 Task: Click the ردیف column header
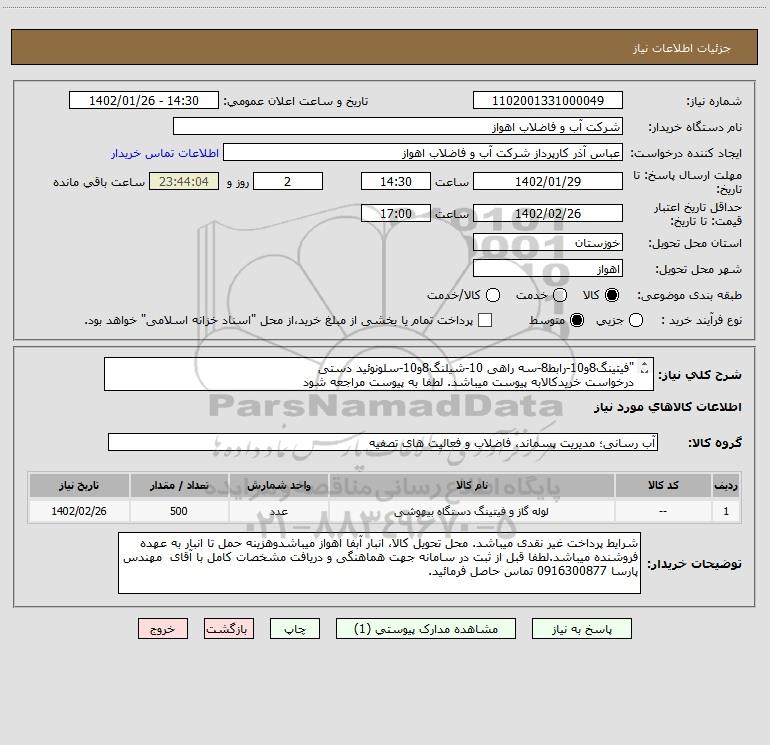(726, 485)
